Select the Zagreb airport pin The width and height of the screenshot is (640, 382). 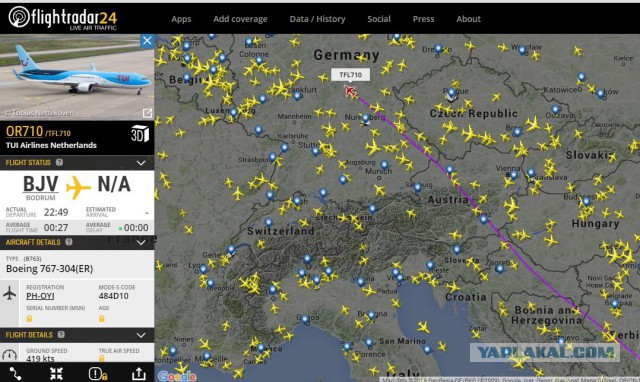pyautogui.click(x=500, y=269)
